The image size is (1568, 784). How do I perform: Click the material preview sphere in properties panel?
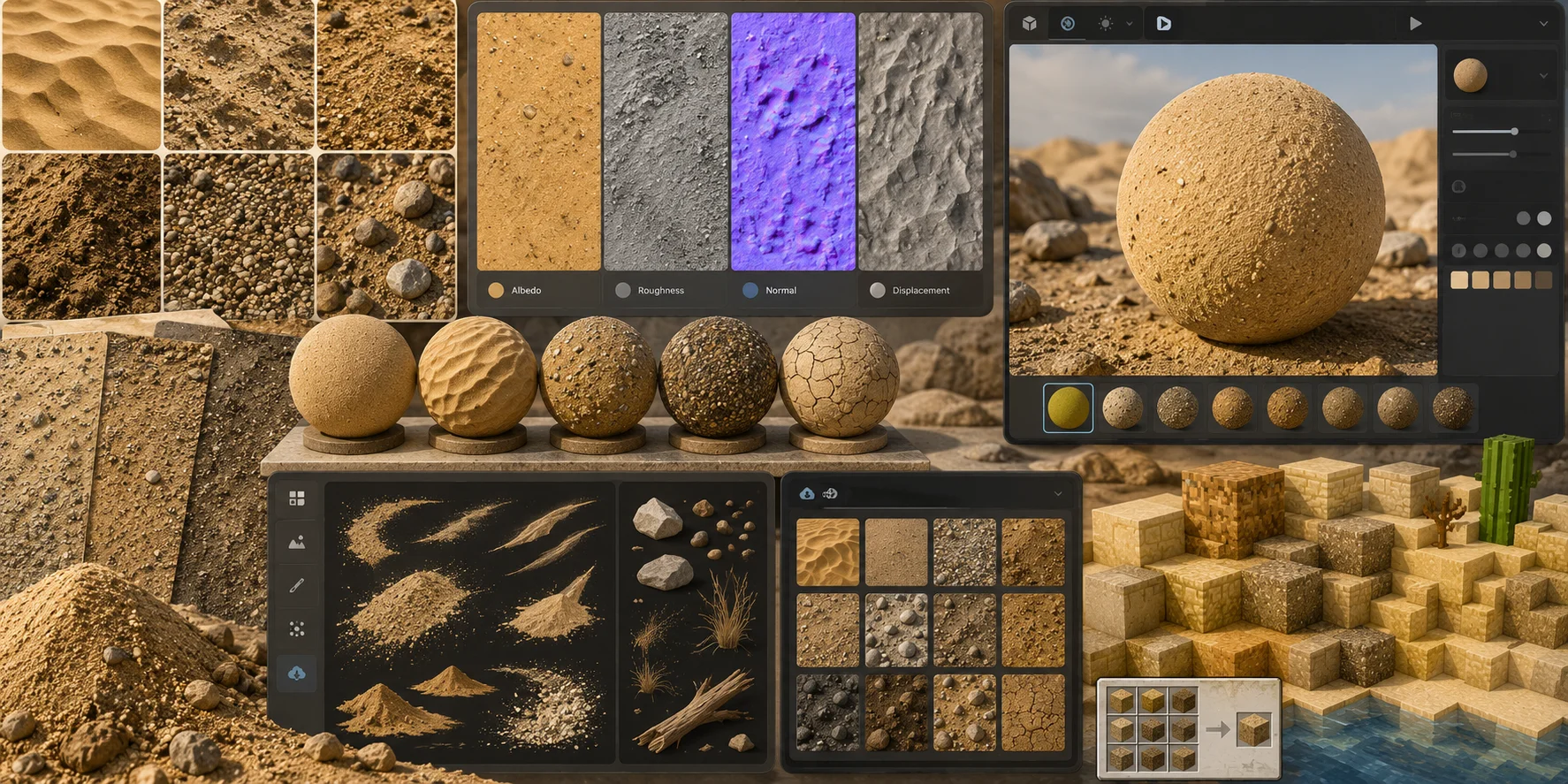click(x=1470, y=75)
